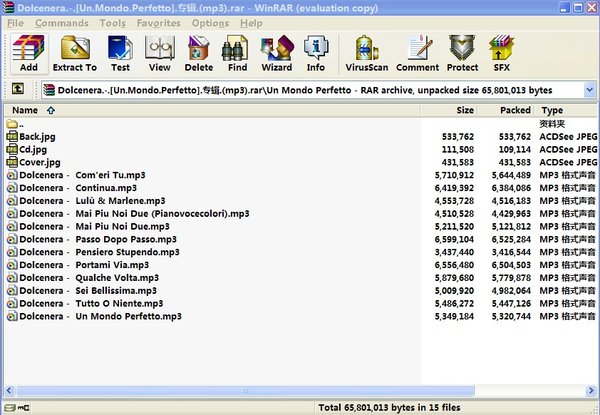Click icon of Com'eri Tu.mp3

(x=12, y=175)
